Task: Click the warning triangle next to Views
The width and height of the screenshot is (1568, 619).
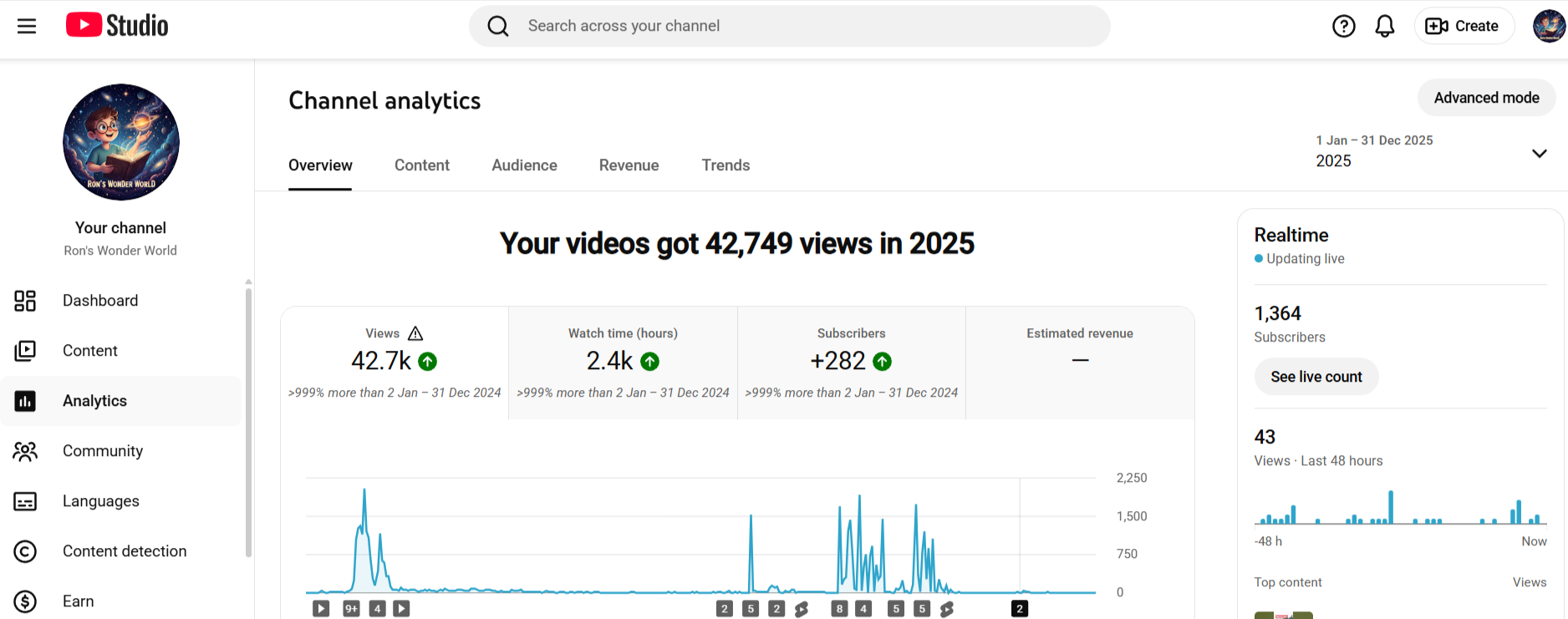Action: coord(415,333)
